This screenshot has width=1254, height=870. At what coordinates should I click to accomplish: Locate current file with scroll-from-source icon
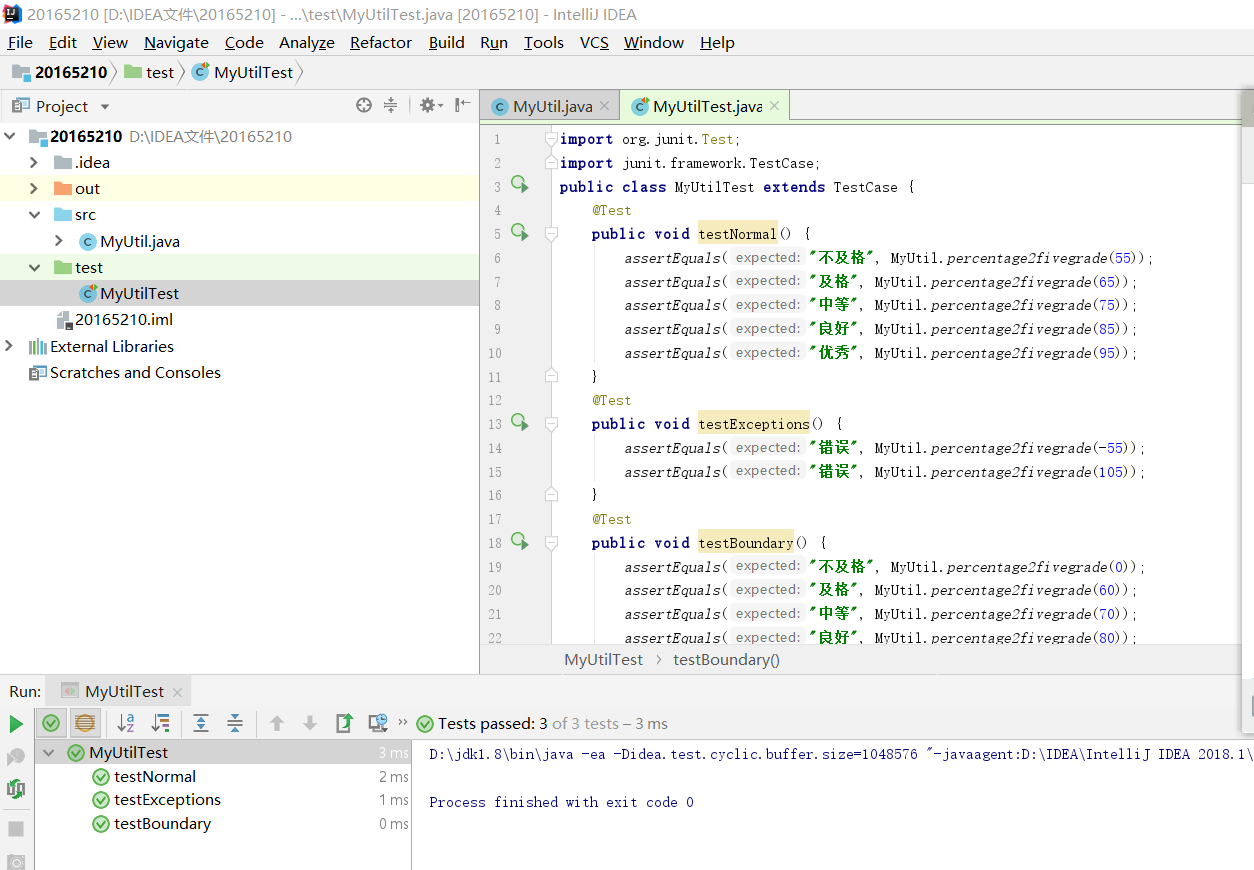(x=364, y=105)
